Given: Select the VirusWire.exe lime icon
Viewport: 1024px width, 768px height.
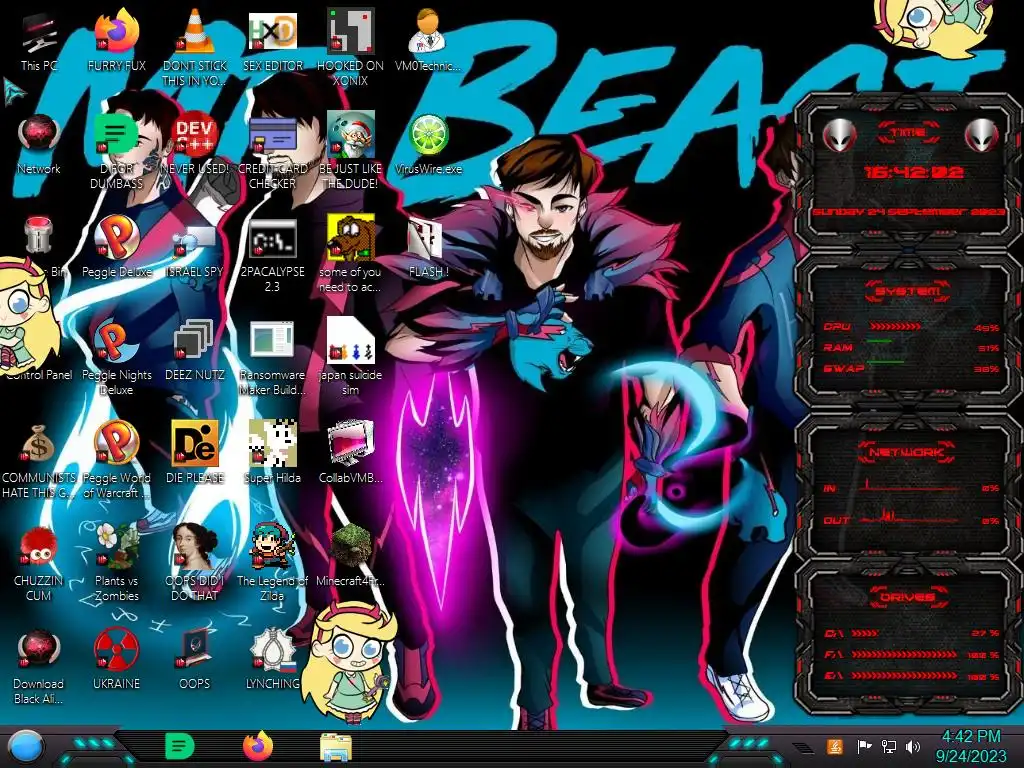Looking at the screenshot, I should point(428,144).
